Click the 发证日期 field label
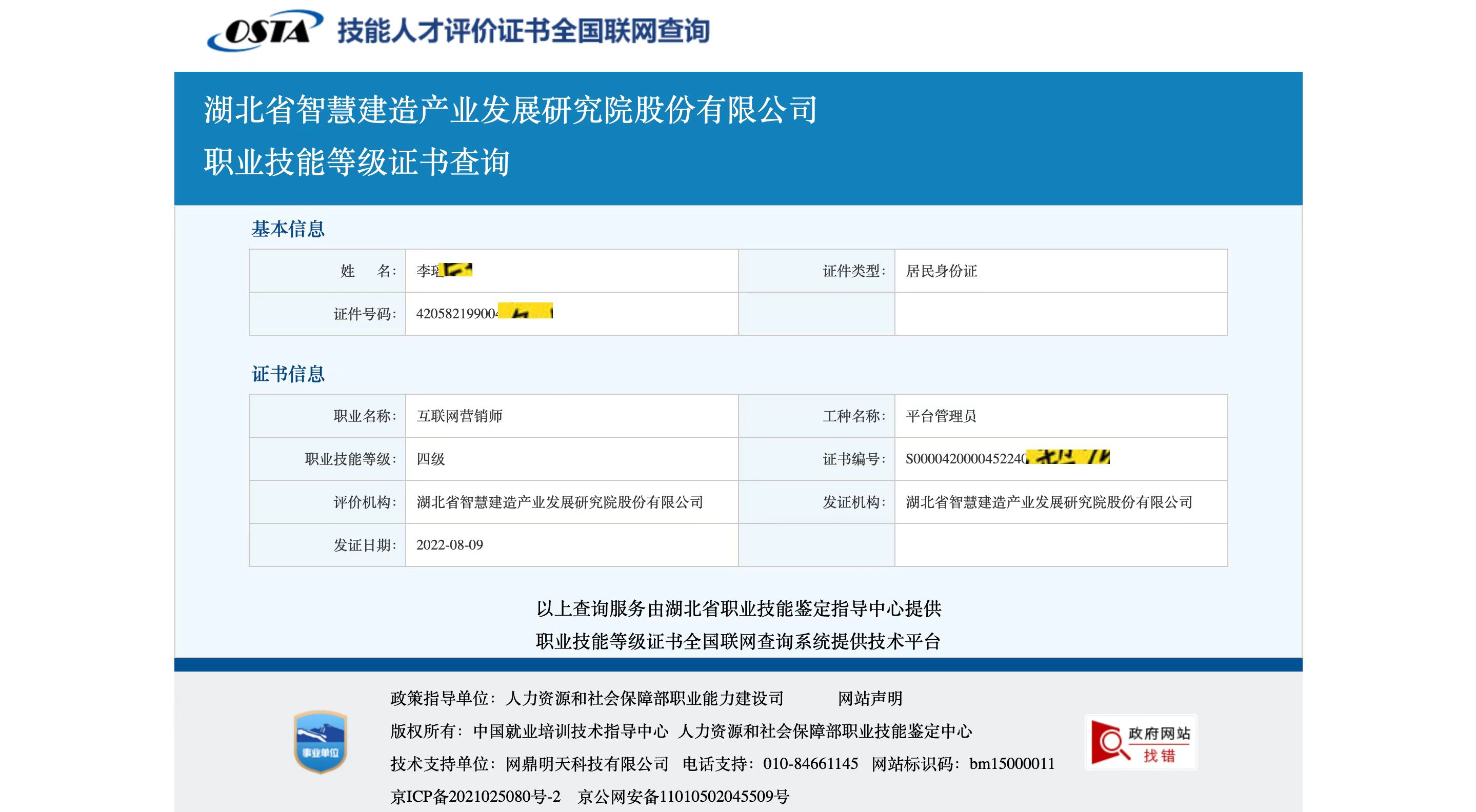The image size is (1476, 812). (x=365, y=544)
